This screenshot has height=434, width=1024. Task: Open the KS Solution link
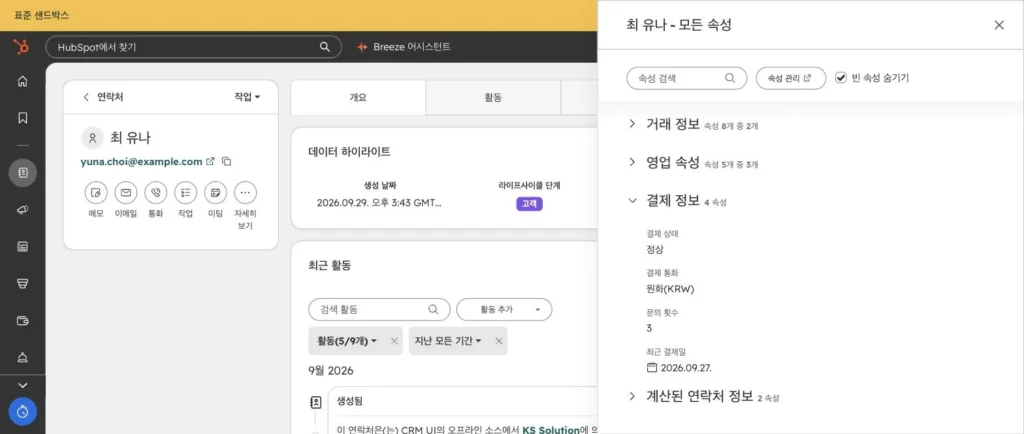coord(551,429)
